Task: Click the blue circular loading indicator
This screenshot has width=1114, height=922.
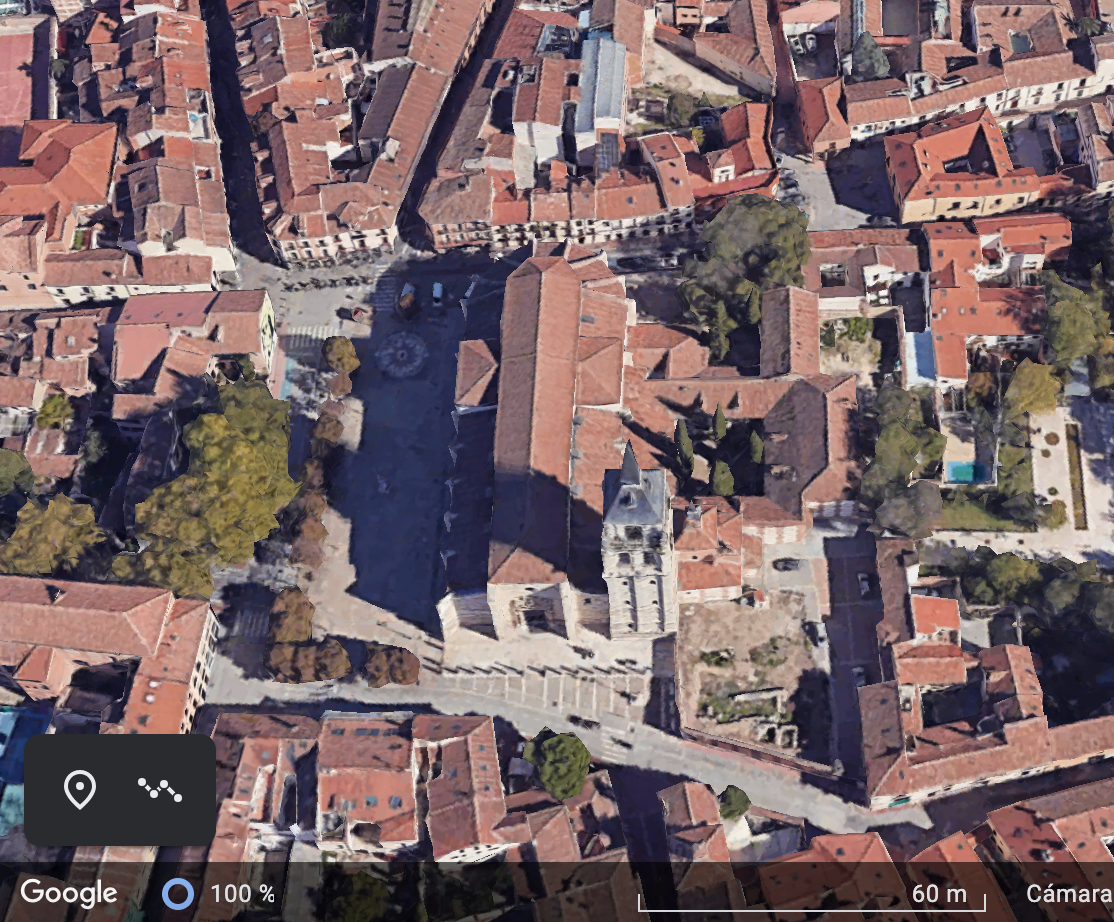Action: [x=178, y=893]
